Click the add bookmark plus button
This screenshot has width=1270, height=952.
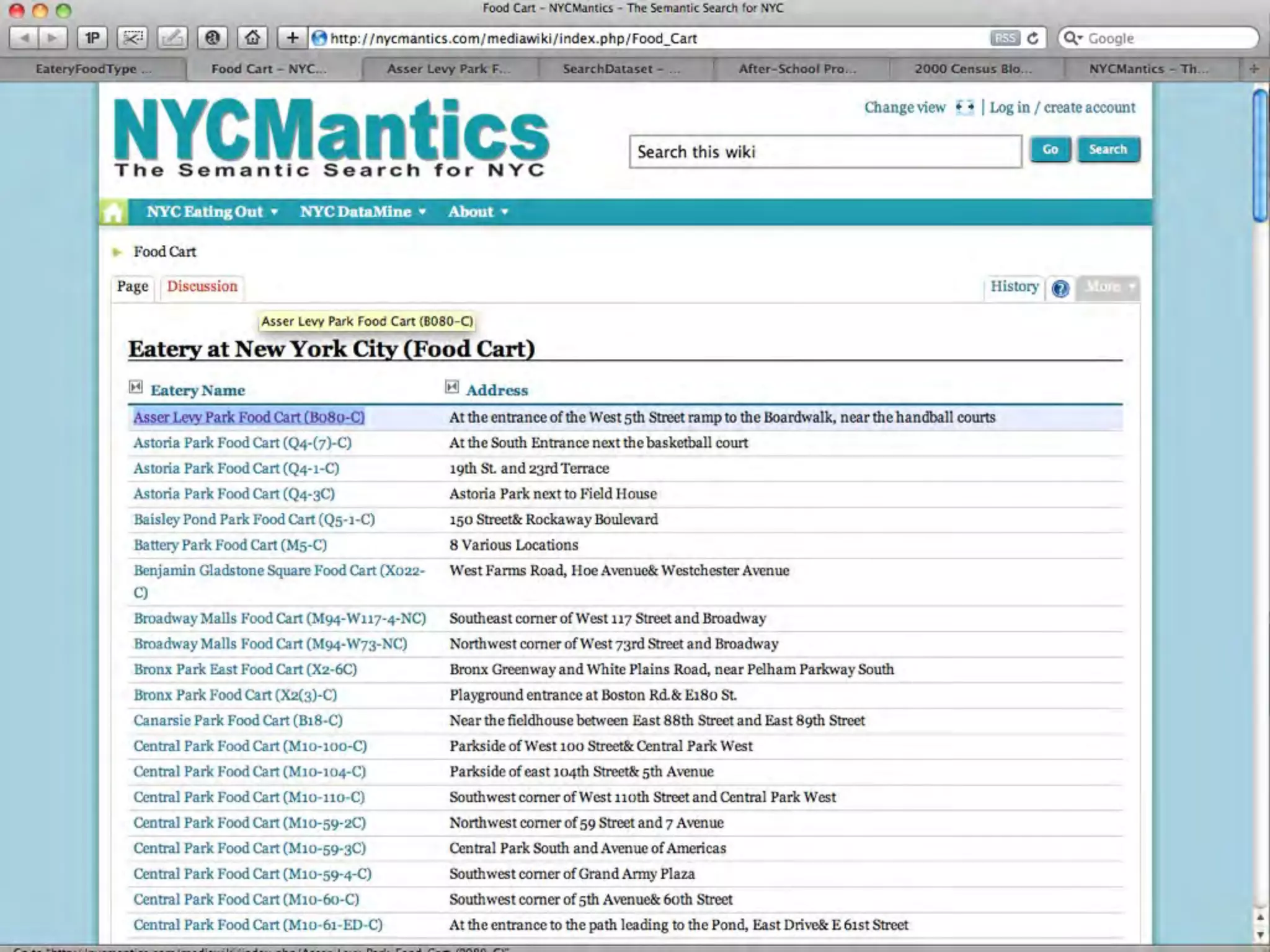click(x=292, y=38)
